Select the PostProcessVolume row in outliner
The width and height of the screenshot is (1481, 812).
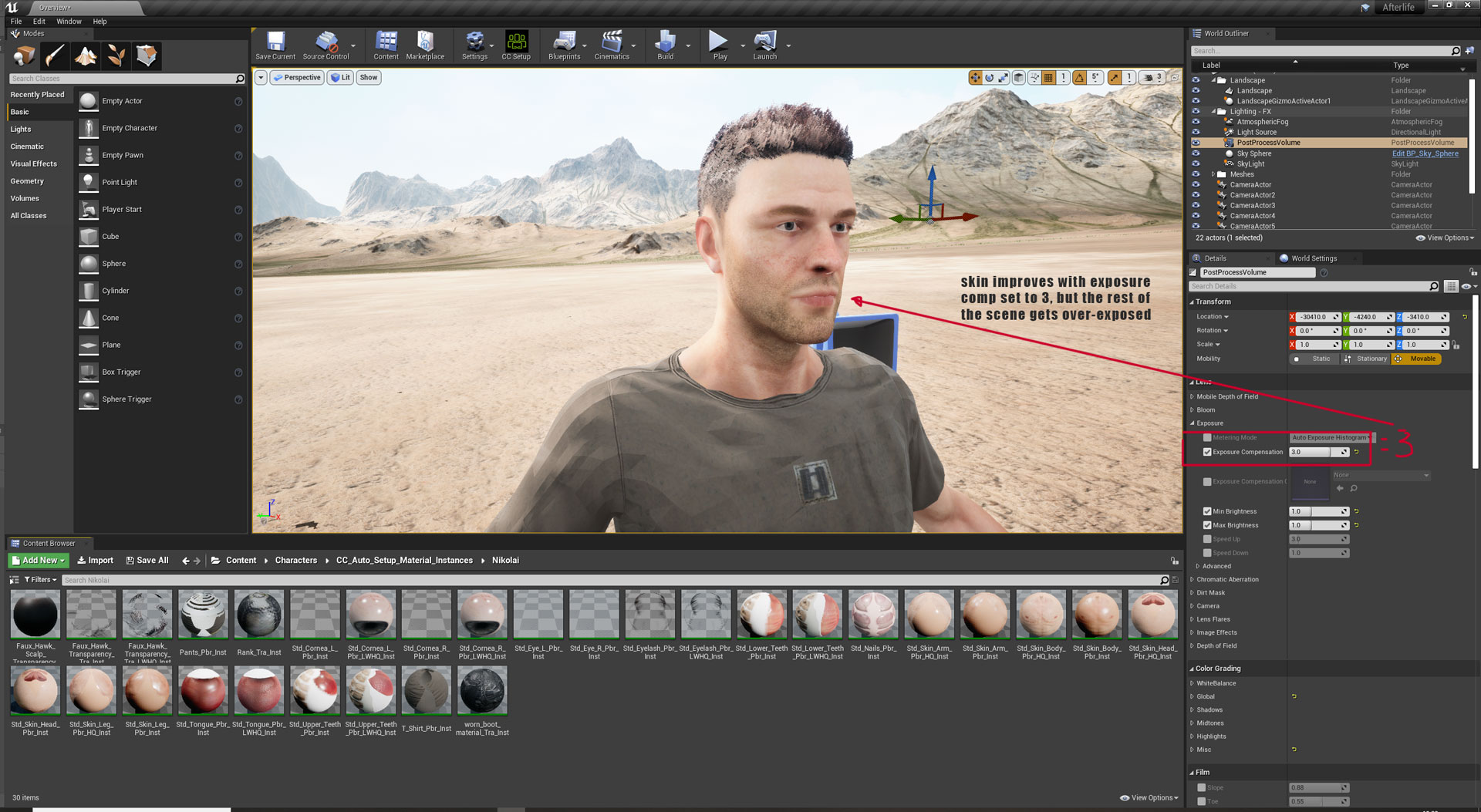coord(1330,143)
